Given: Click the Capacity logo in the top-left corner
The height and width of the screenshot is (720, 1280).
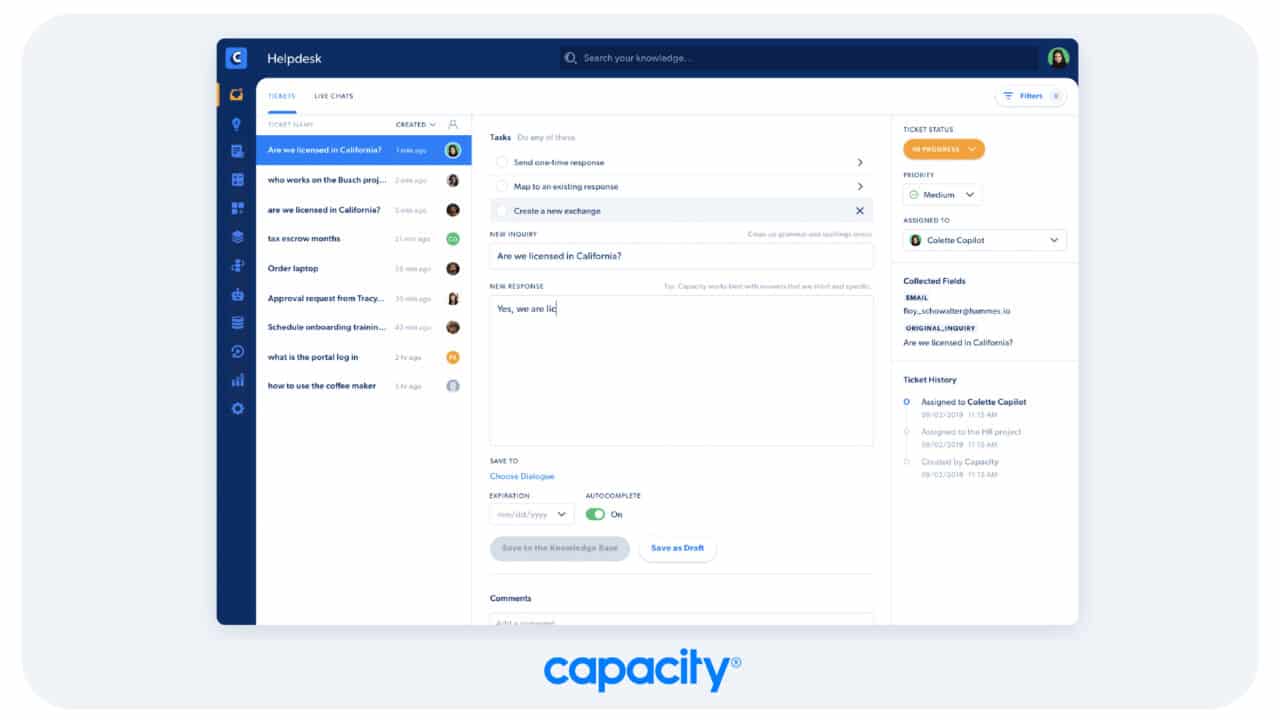Looking at the screenshot, I should (x=236, y=58).
